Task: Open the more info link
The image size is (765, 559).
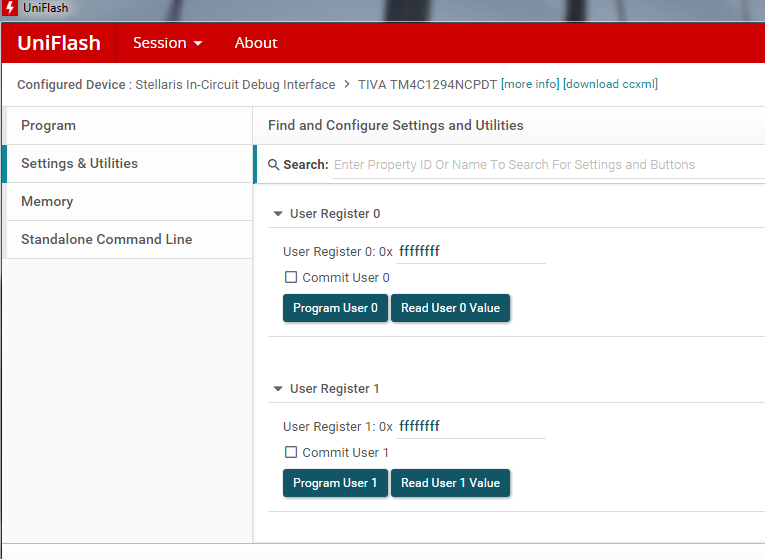Action: pyautogui.click(x=530, y=85)
